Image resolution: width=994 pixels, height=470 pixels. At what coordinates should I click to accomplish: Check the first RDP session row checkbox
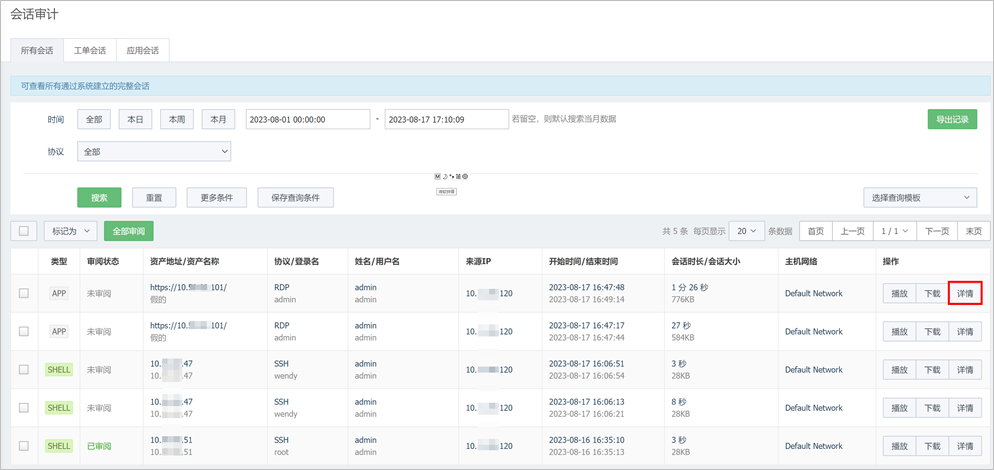point(24,293)
